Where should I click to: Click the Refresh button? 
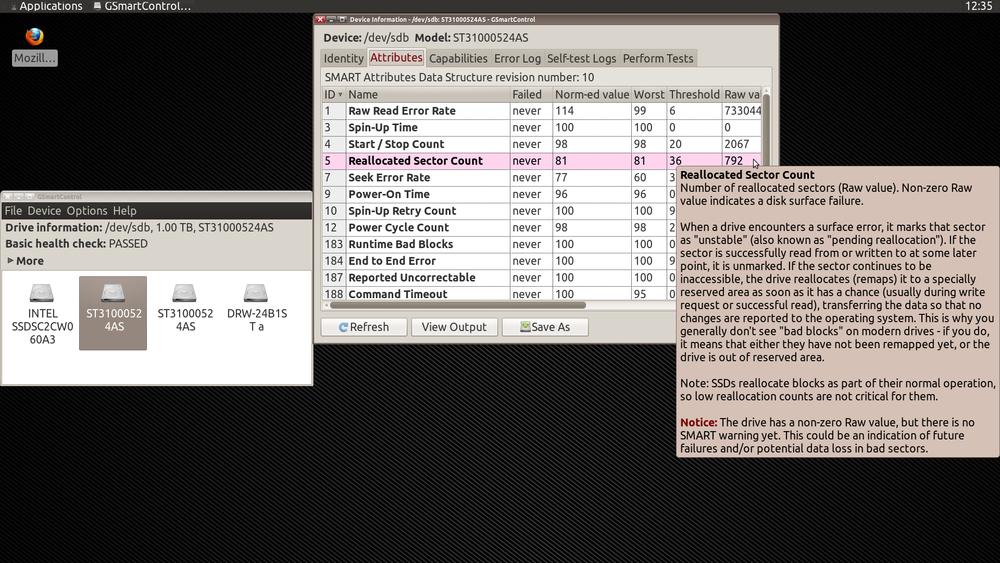click(364, 327)
